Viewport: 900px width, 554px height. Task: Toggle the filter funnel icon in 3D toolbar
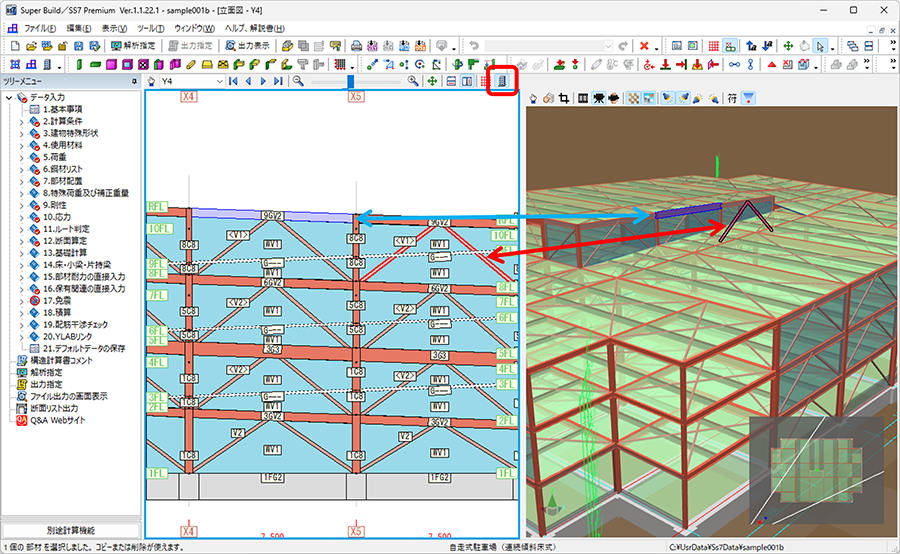[748, 99]
